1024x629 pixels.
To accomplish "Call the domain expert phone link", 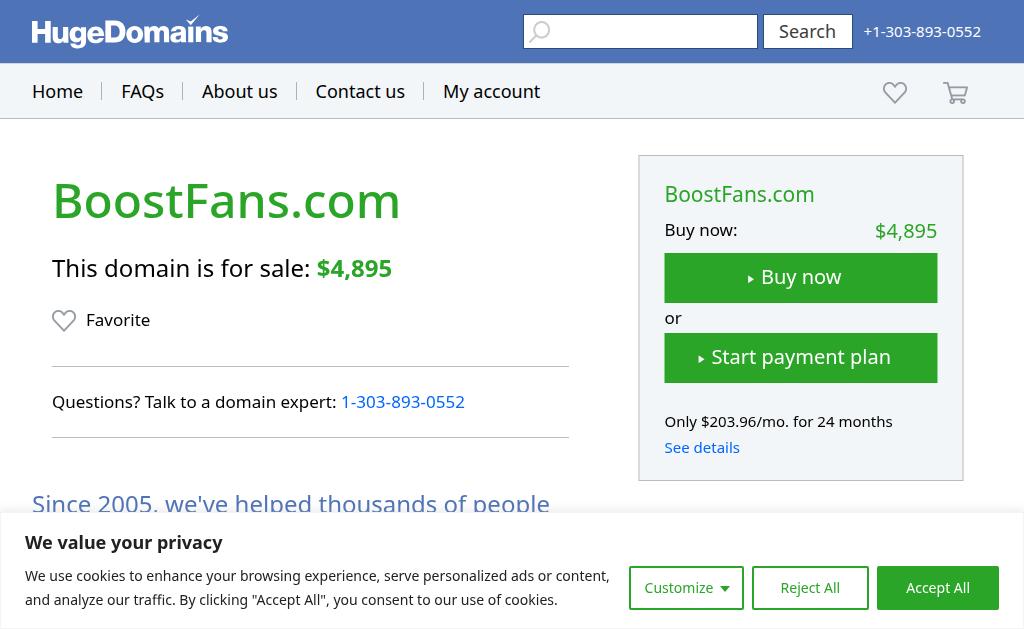I will (403, 402).
